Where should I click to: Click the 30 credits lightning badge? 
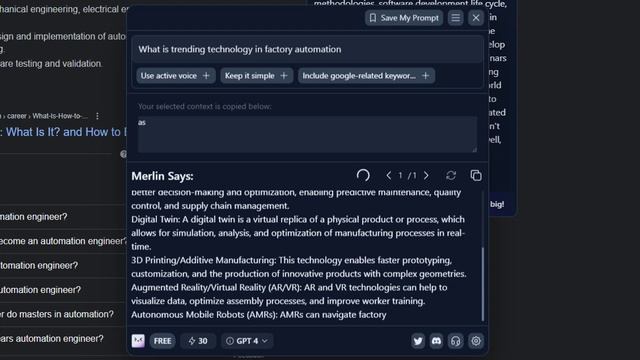198,341
